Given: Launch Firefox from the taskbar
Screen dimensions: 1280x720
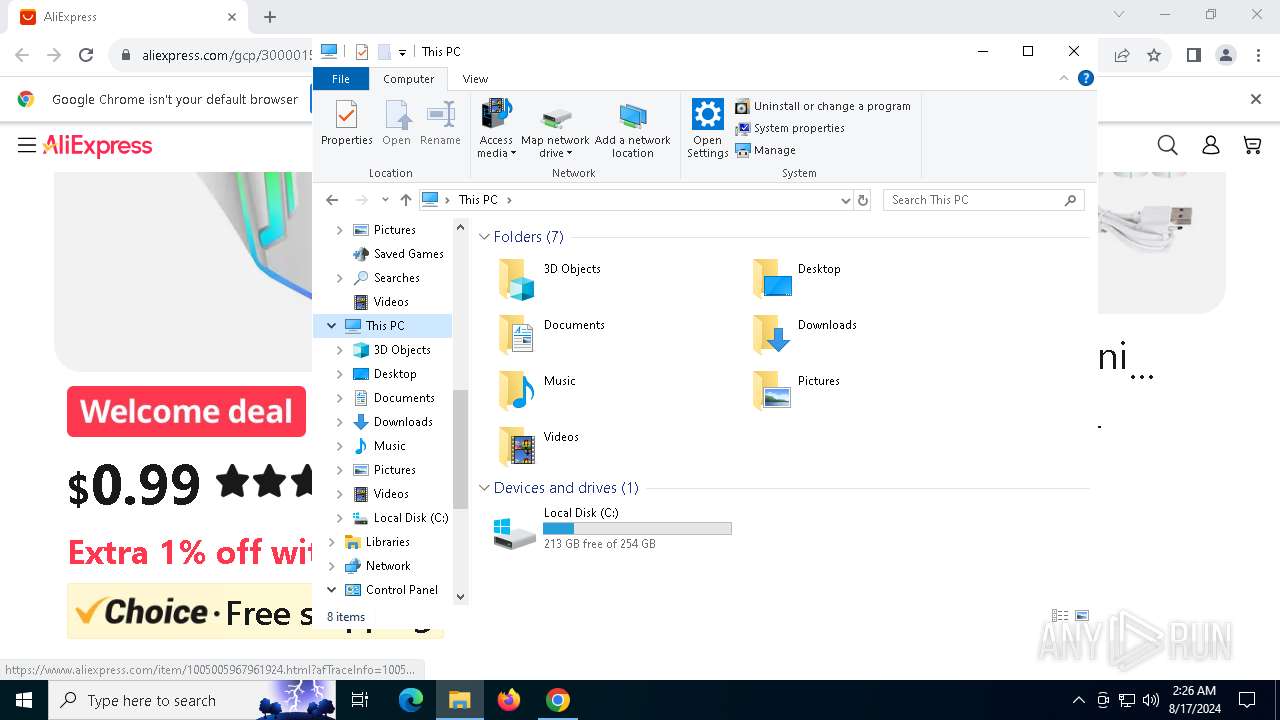Looking at the screenshot, I should coord(509,700).
